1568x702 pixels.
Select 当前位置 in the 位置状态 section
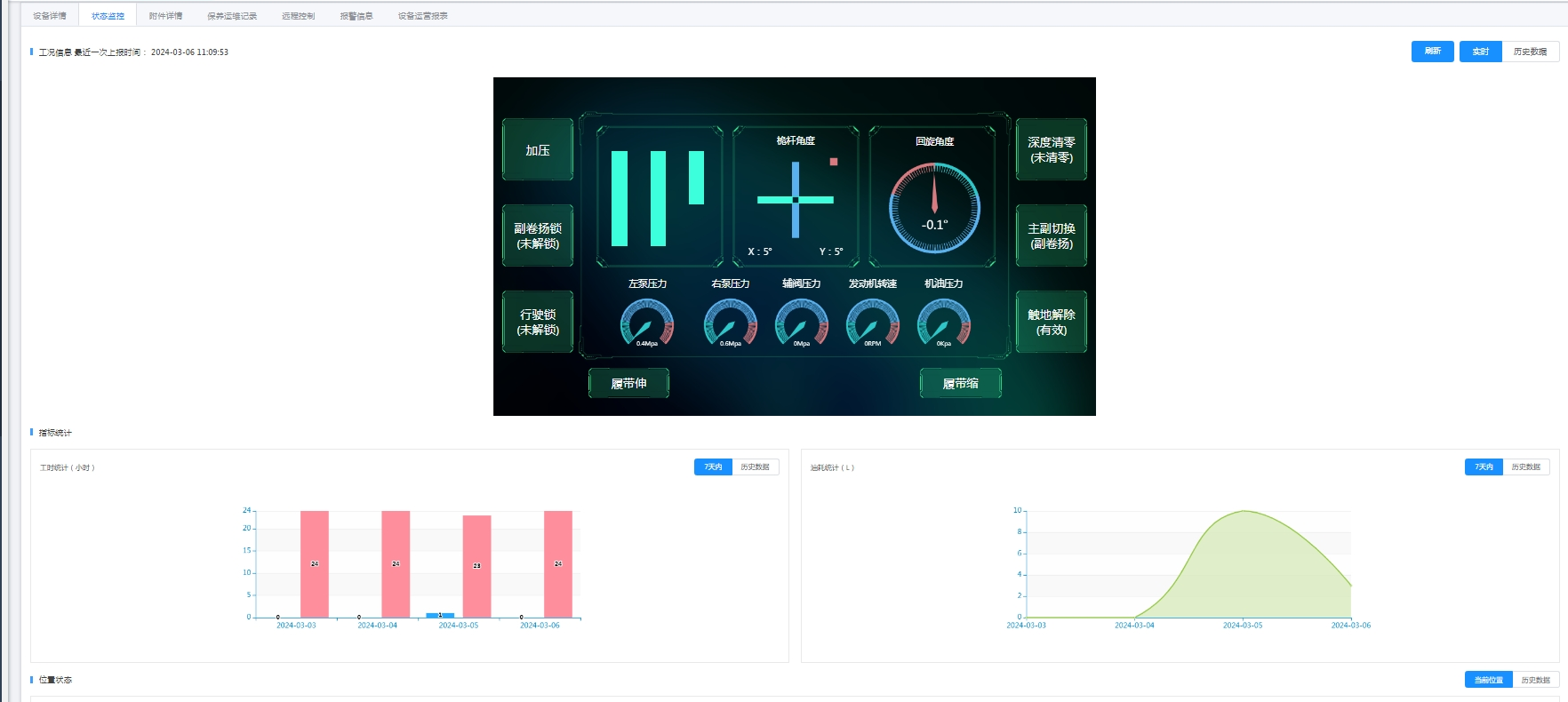coord(1488,680)
